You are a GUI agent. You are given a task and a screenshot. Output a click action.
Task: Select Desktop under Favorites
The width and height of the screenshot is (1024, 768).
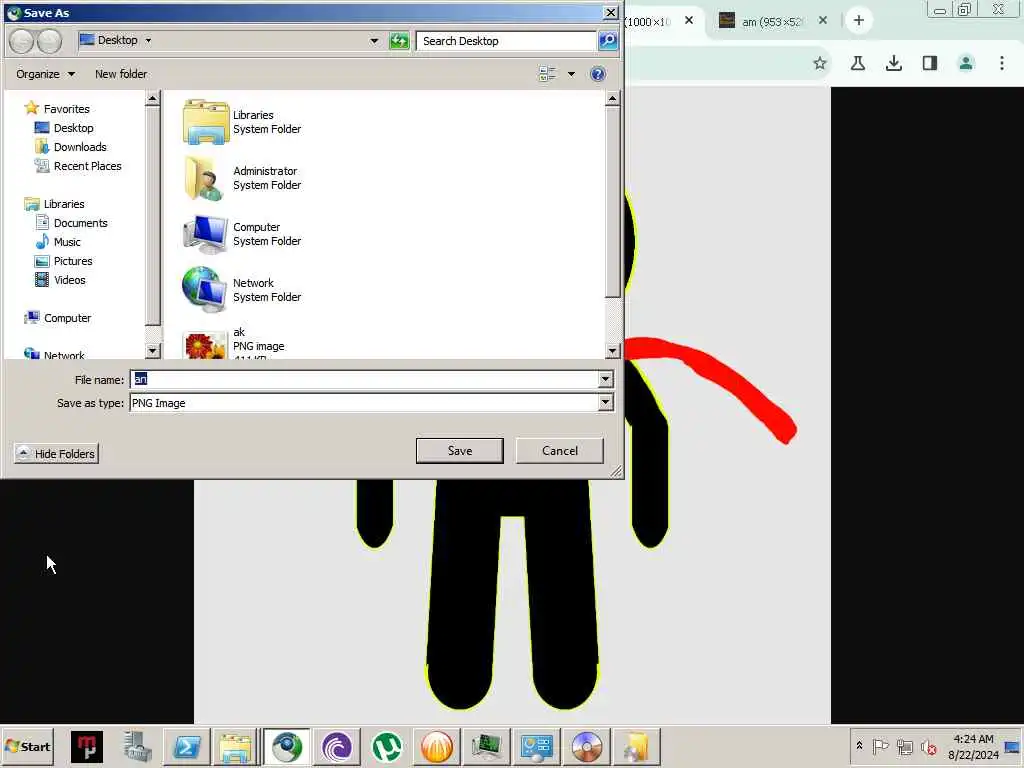pyautogui.click(x=65, y=128)
